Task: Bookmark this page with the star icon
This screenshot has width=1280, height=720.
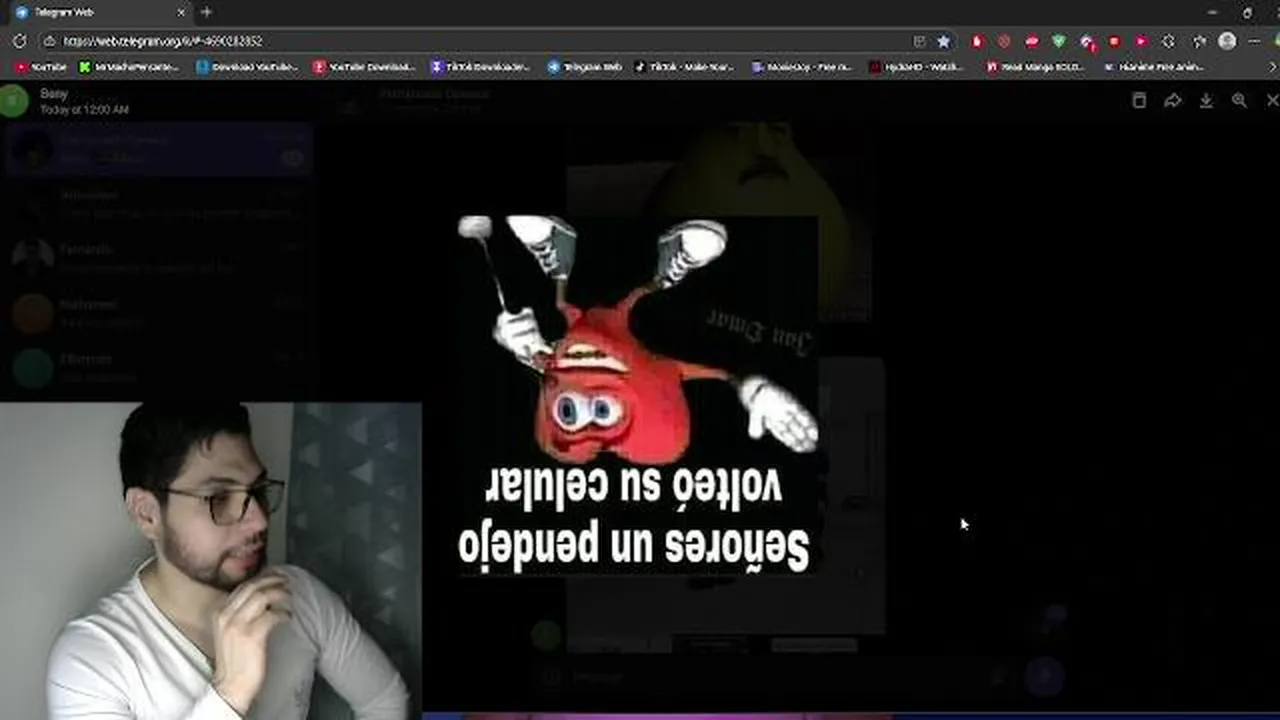Action: 943,41
